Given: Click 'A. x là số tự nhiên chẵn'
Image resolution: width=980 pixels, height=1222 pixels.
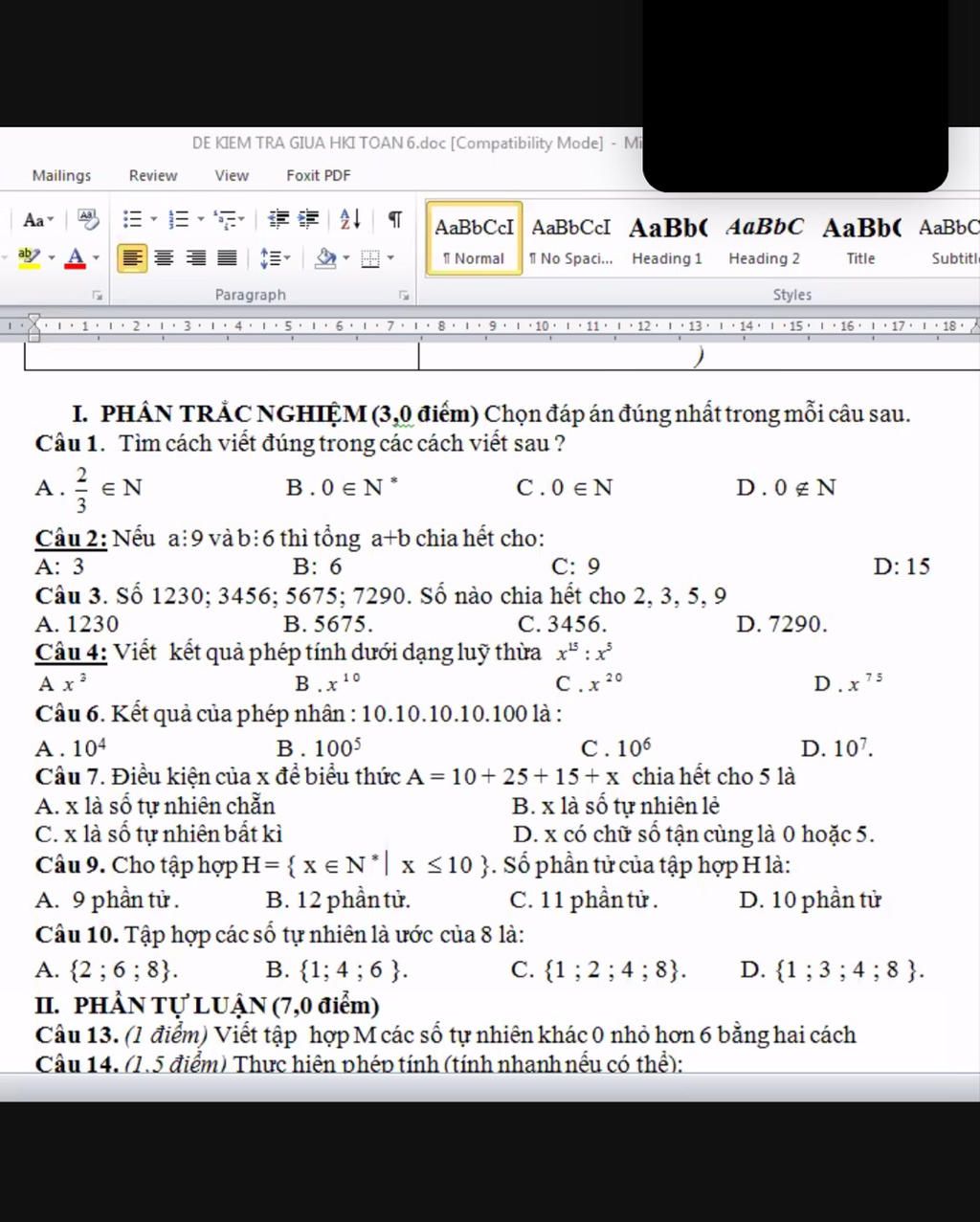Looking at the screenshot, I should click(155, 806).
